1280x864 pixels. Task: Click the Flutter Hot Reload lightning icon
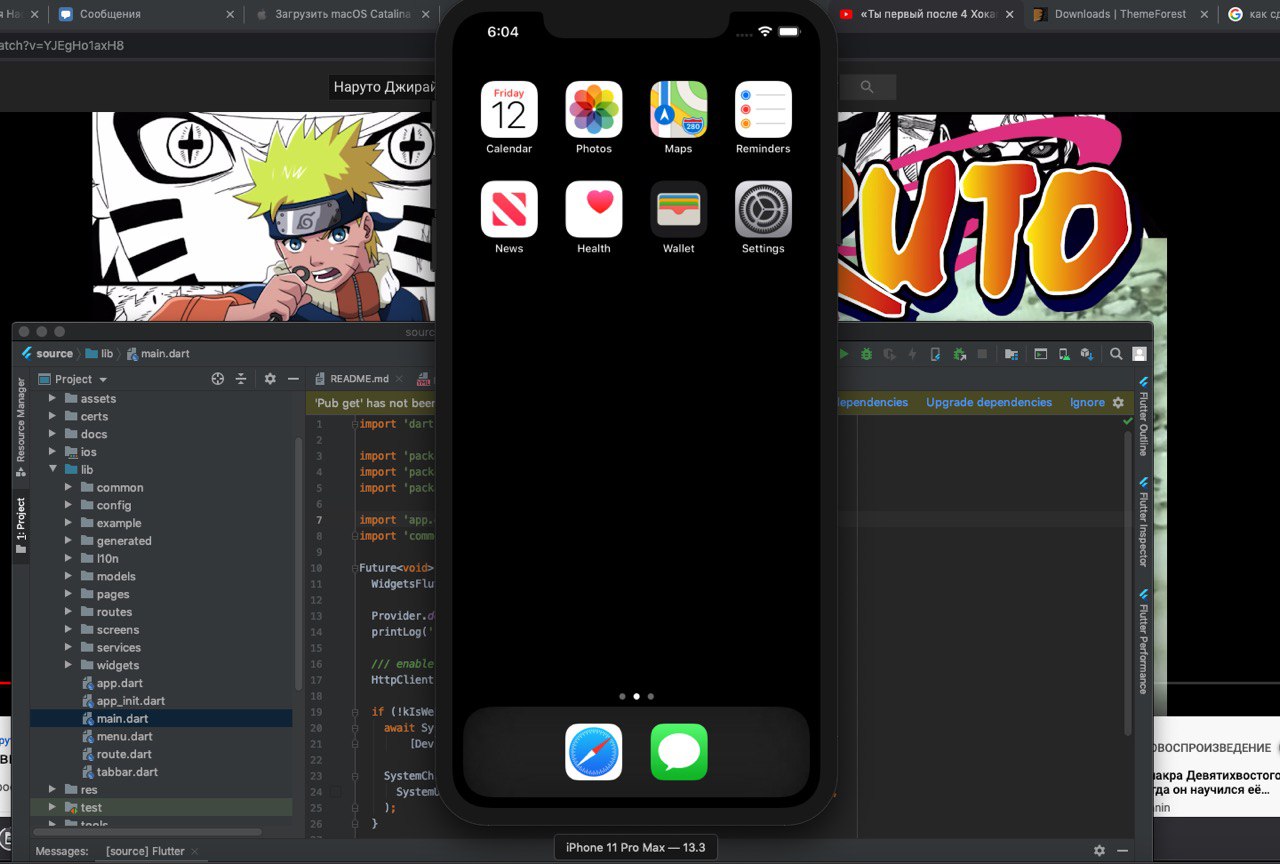tap(912, 354)
